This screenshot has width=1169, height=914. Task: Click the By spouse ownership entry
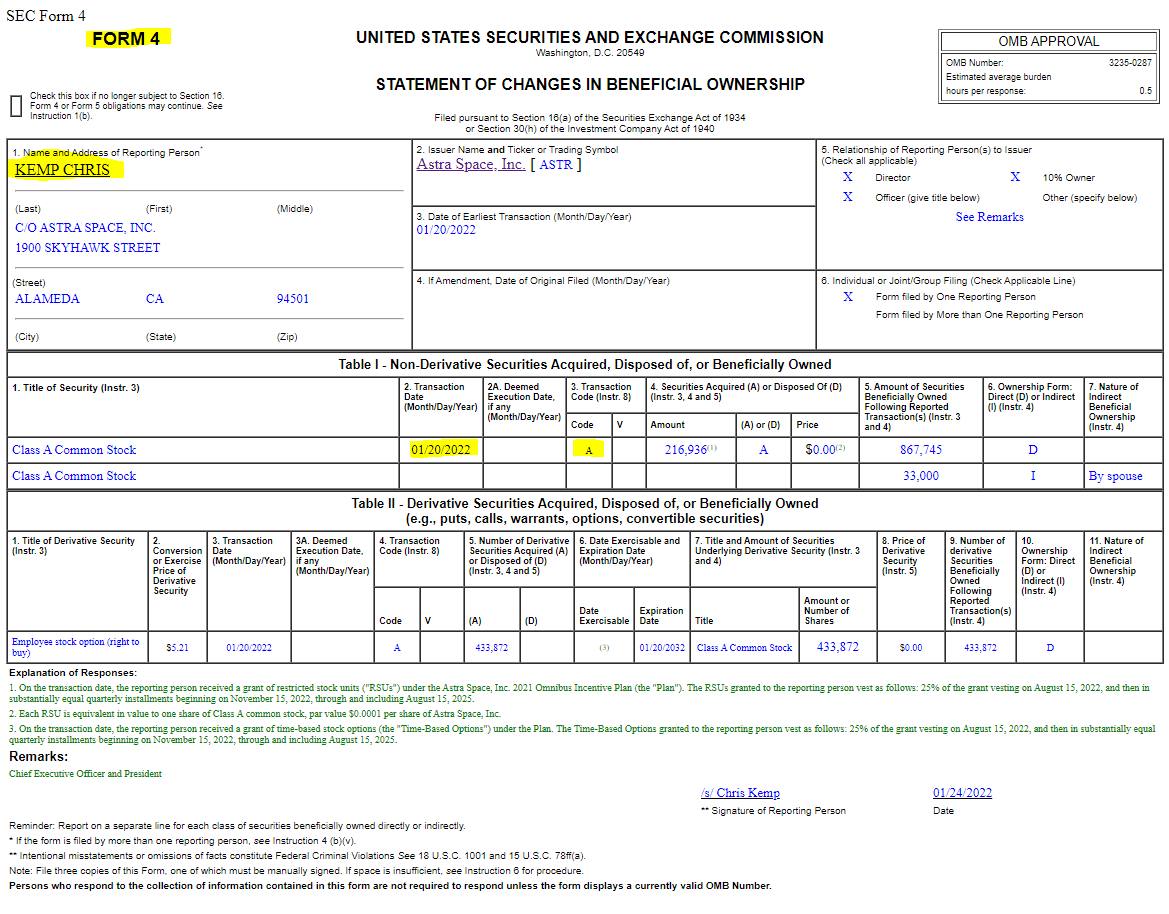(x=1115, y=476)
